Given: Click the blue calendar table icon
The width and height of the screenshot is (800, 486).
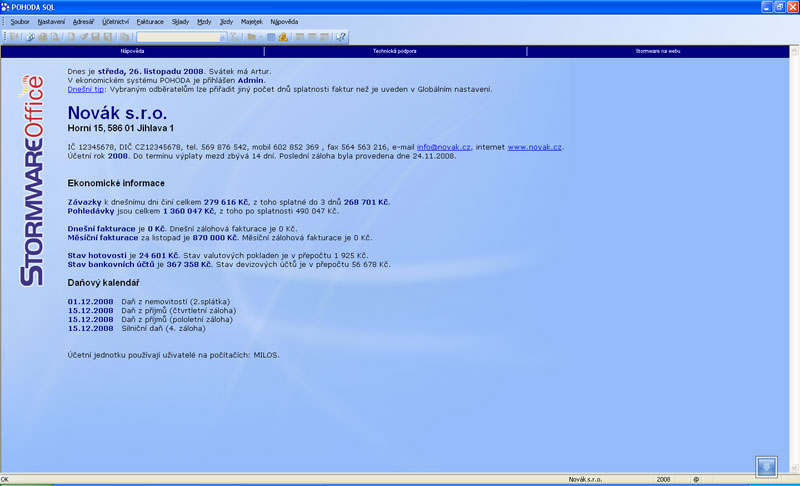Looking at the screenshot, I should [x=271, y=37].
